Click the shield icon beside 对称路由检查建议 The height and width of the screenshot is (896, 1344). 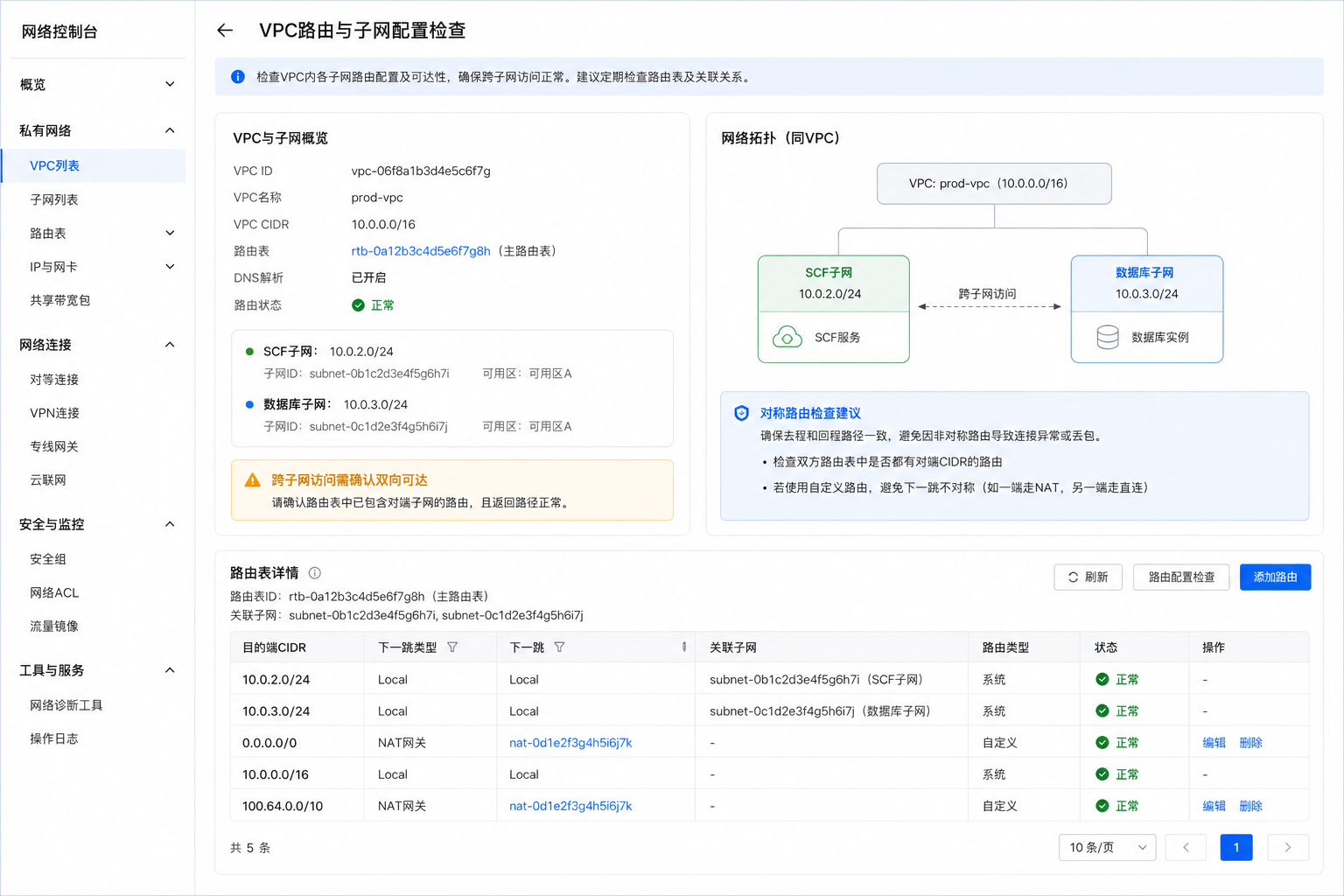(x=742, y=413)
